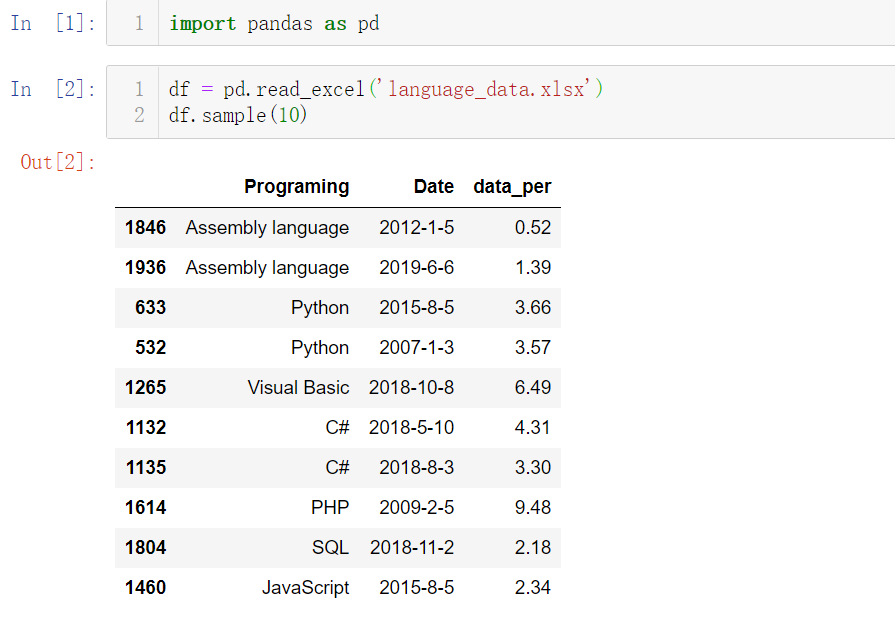This screenshot has width=895, height=633.
Task: Click the Date column header
Action: pyautogui.click(x=434, y=187)
